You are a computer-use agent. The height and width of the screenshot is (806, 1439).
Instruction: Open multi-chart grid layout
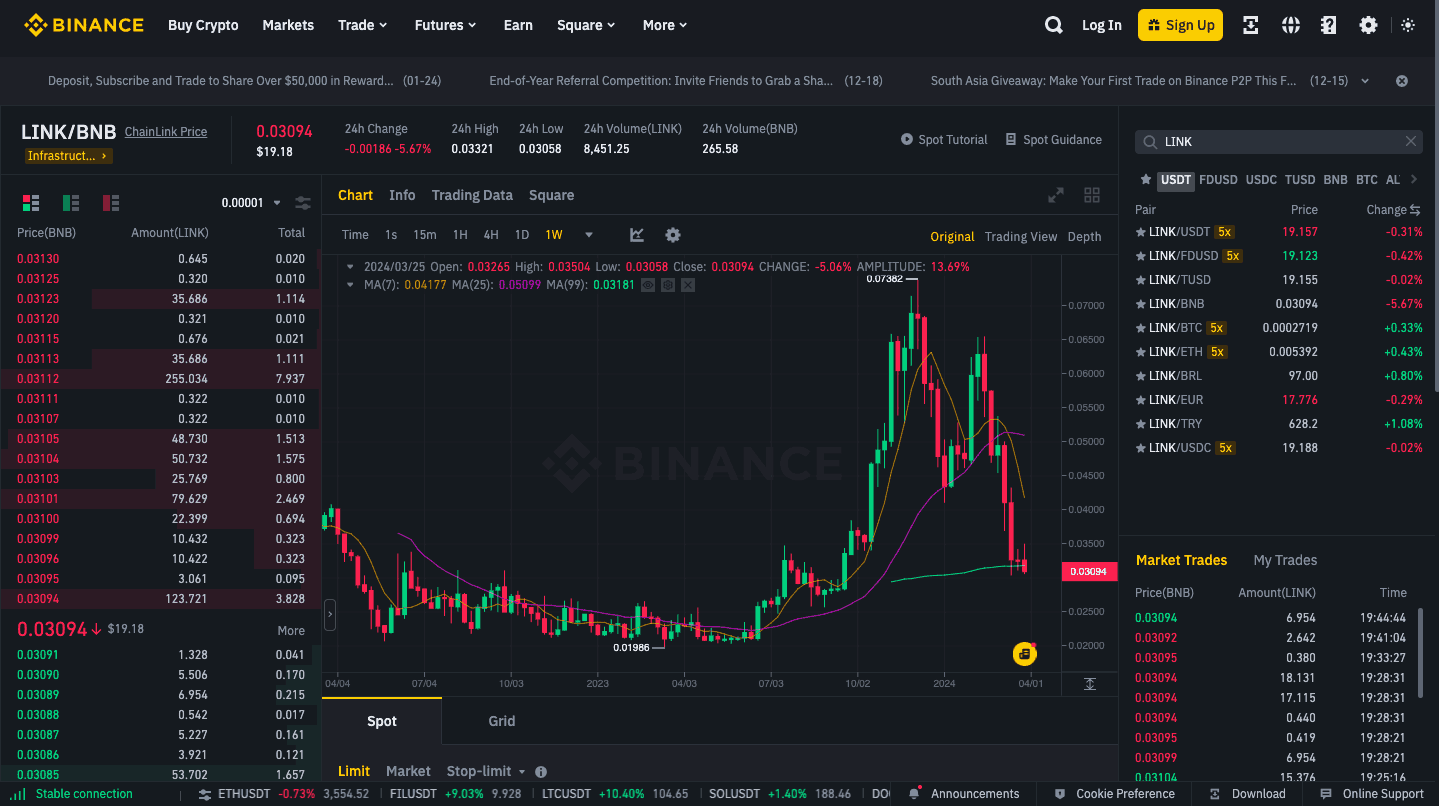coord(1092,195)
